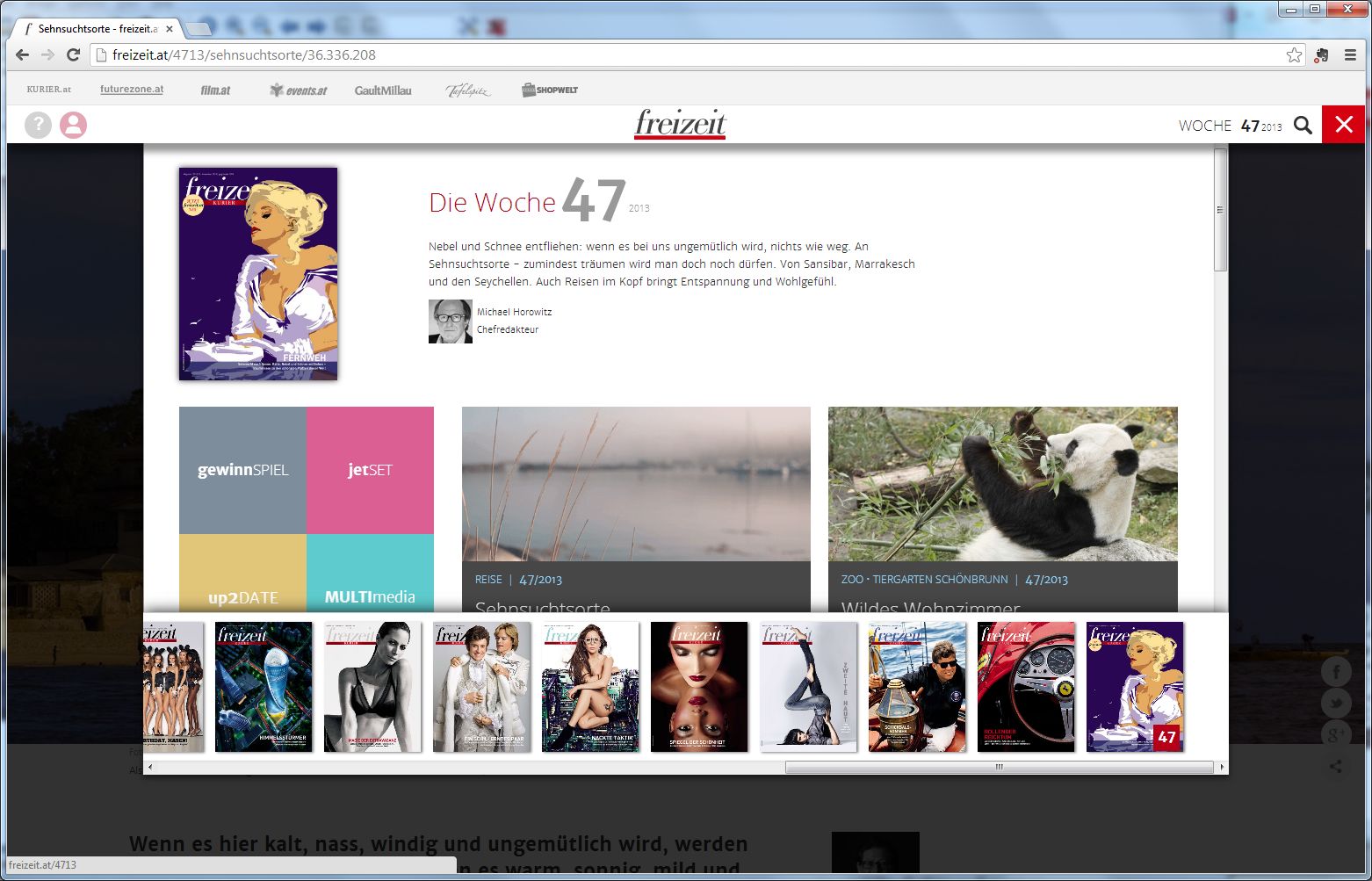Screen dimensions: 1372x881
Task: Bookmark page with star icon
Action: click(x=1294, y=54)
